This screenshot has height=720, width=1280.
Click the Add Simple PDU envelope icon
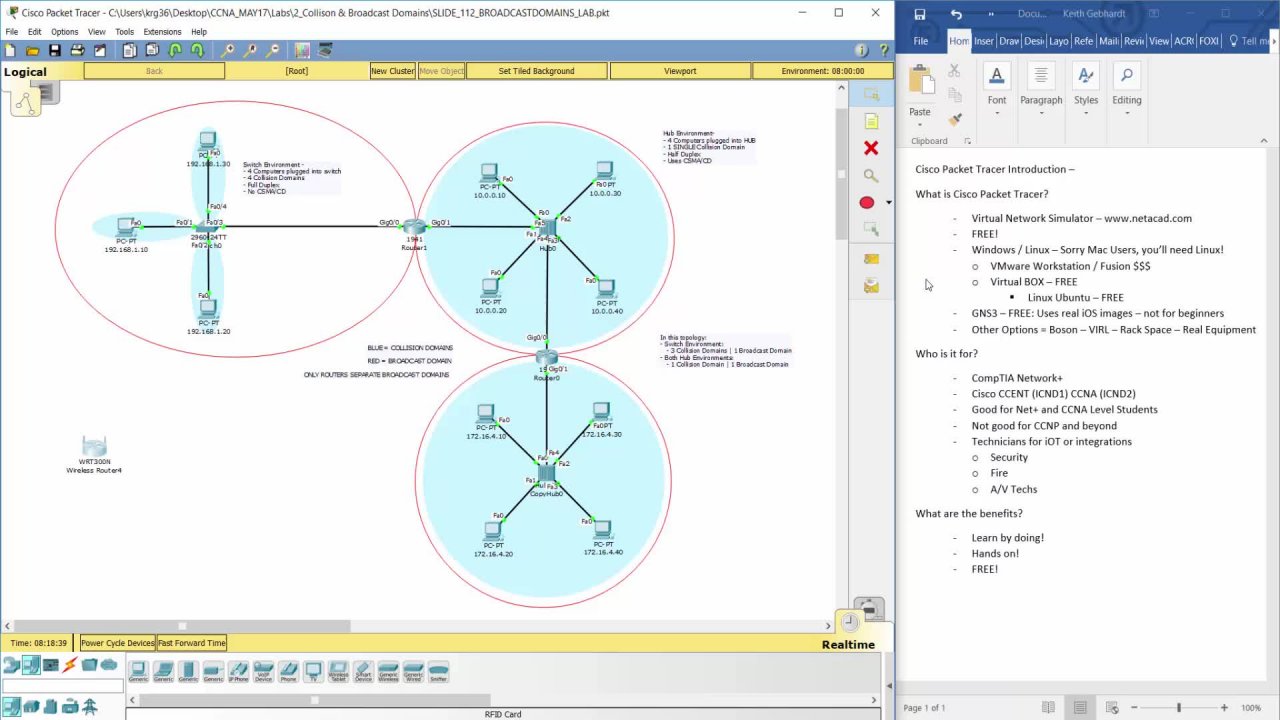point(871,258)
